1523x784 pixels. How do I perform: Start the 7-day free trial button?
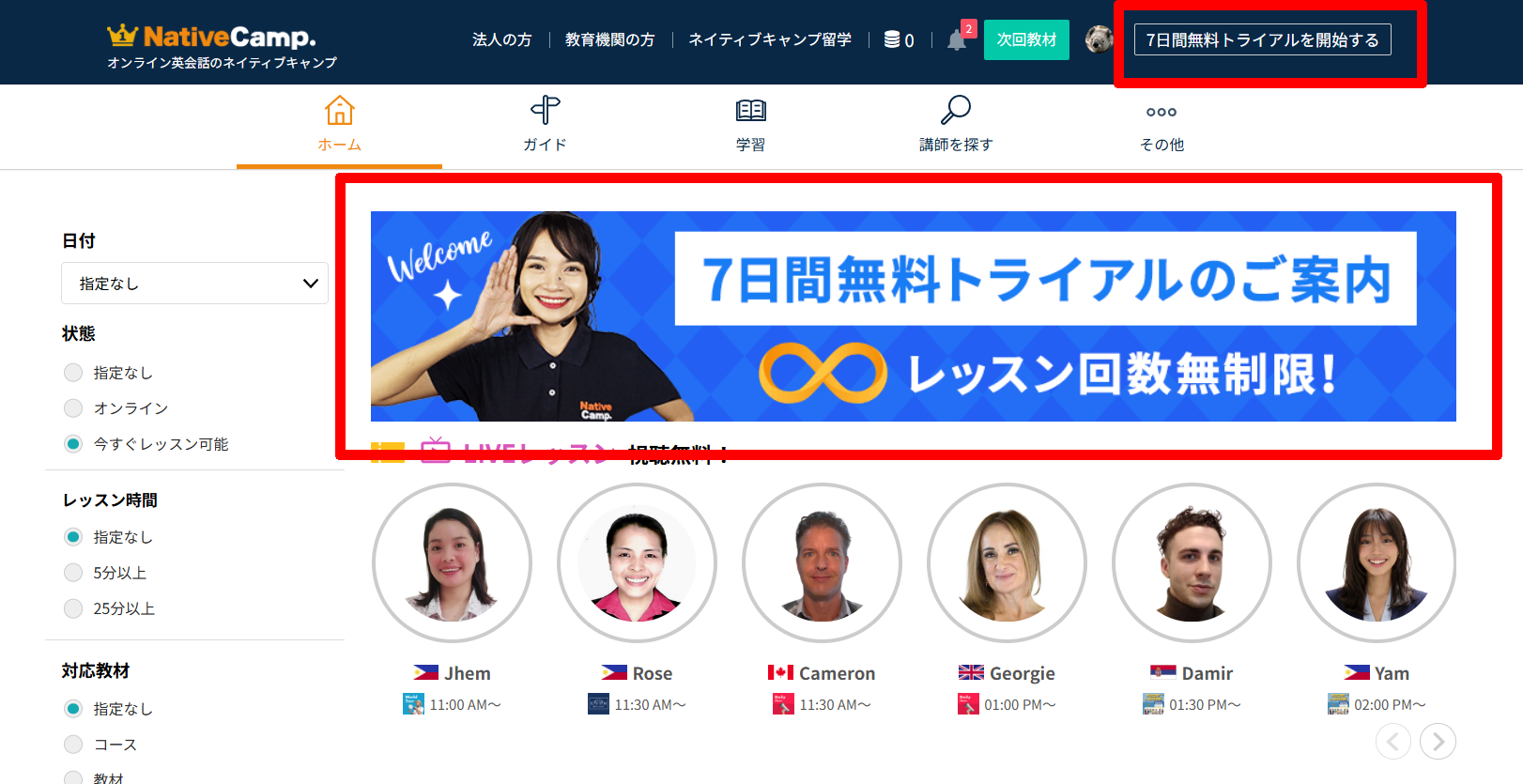tap(1262, 39)
